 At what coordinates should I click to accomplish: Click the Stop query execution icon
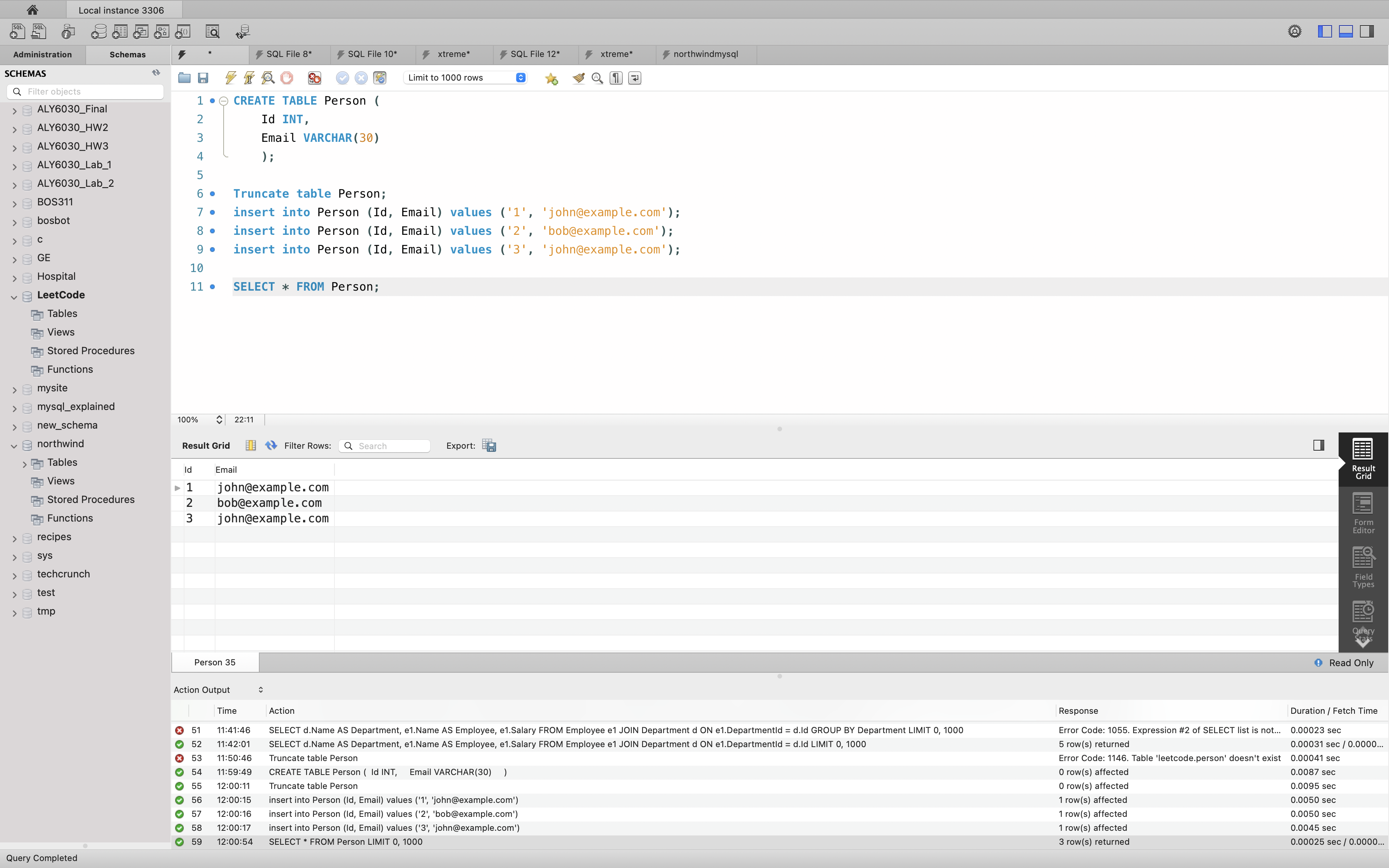(287, 78)
